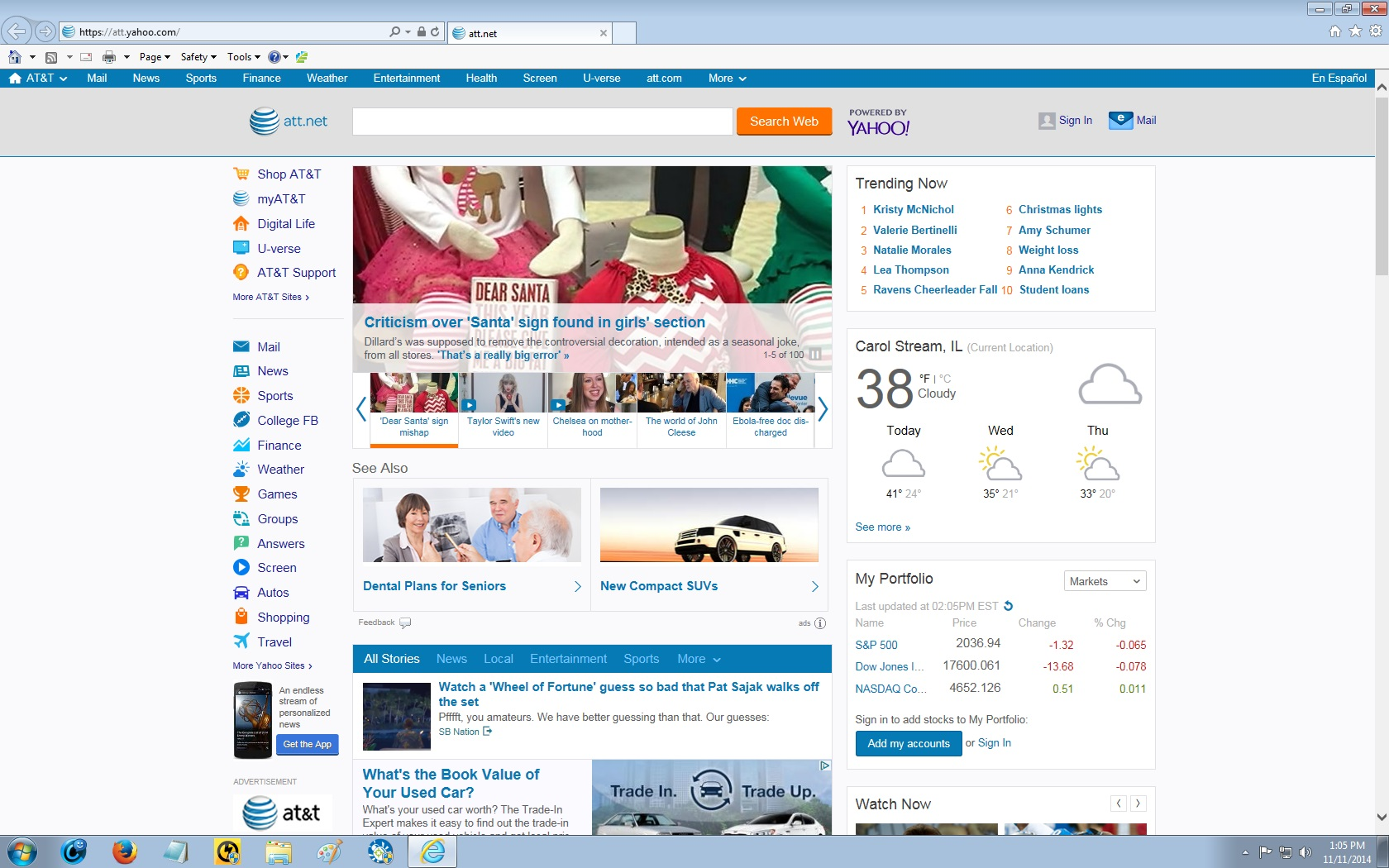Viewport: 1389px width, 868px height.
Task: Click the Get the App button
Action: [x=308, y=744]
